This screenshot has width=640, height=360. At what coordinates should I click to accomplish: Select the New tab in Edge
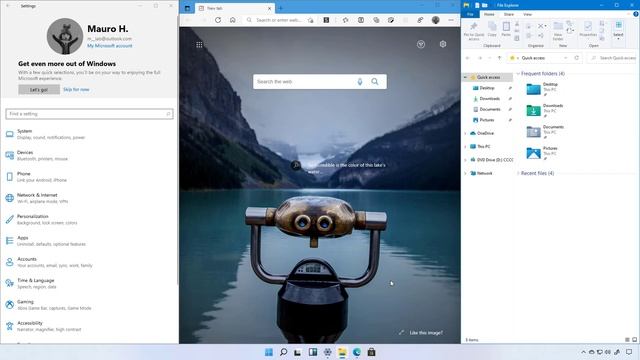tap(235, 8)
